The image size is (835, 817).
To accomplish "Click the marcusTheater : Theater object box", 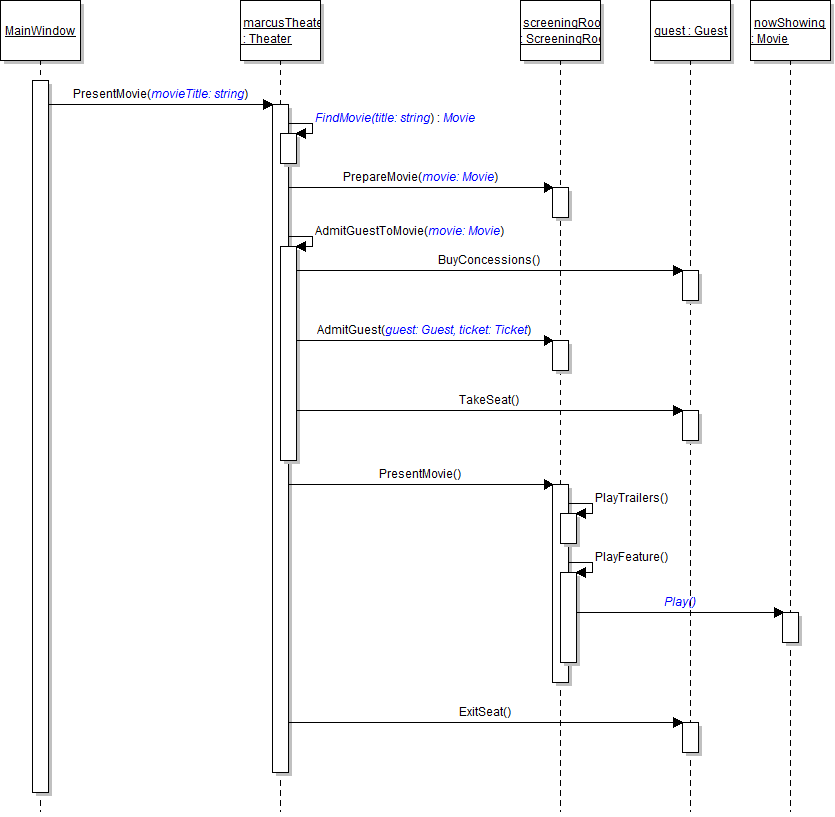I will coord(281,31).
